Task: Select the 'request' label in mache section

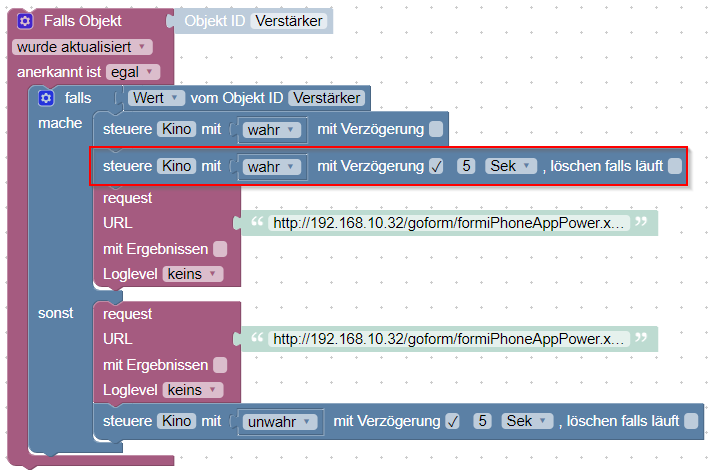Action: (x=128, y=198)
